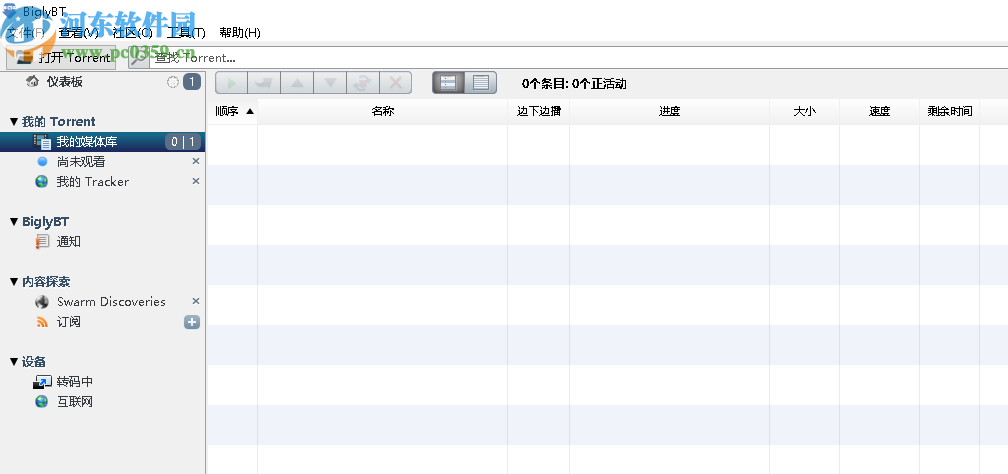1008x474 pixels.
Task: Click the Stop torrent toolbar icon
Action: point(264,83)
